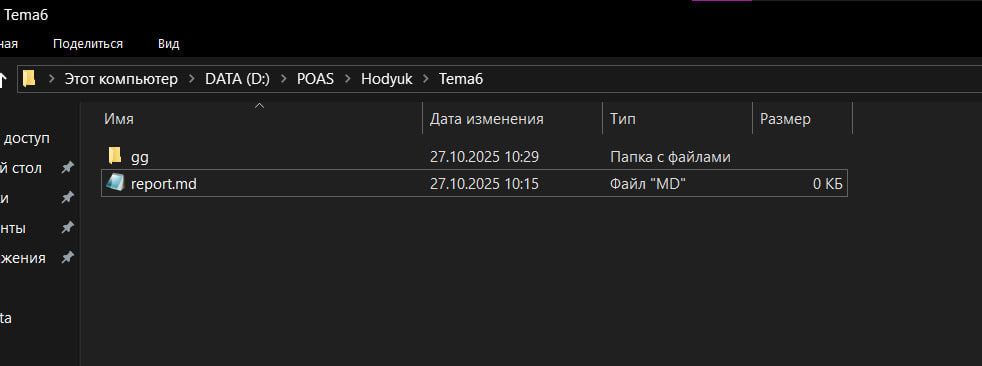The height and width of the screenshot is (366, 982).
Task: Click the Папка с файлами type cell
Action: (x=670, y=157)
